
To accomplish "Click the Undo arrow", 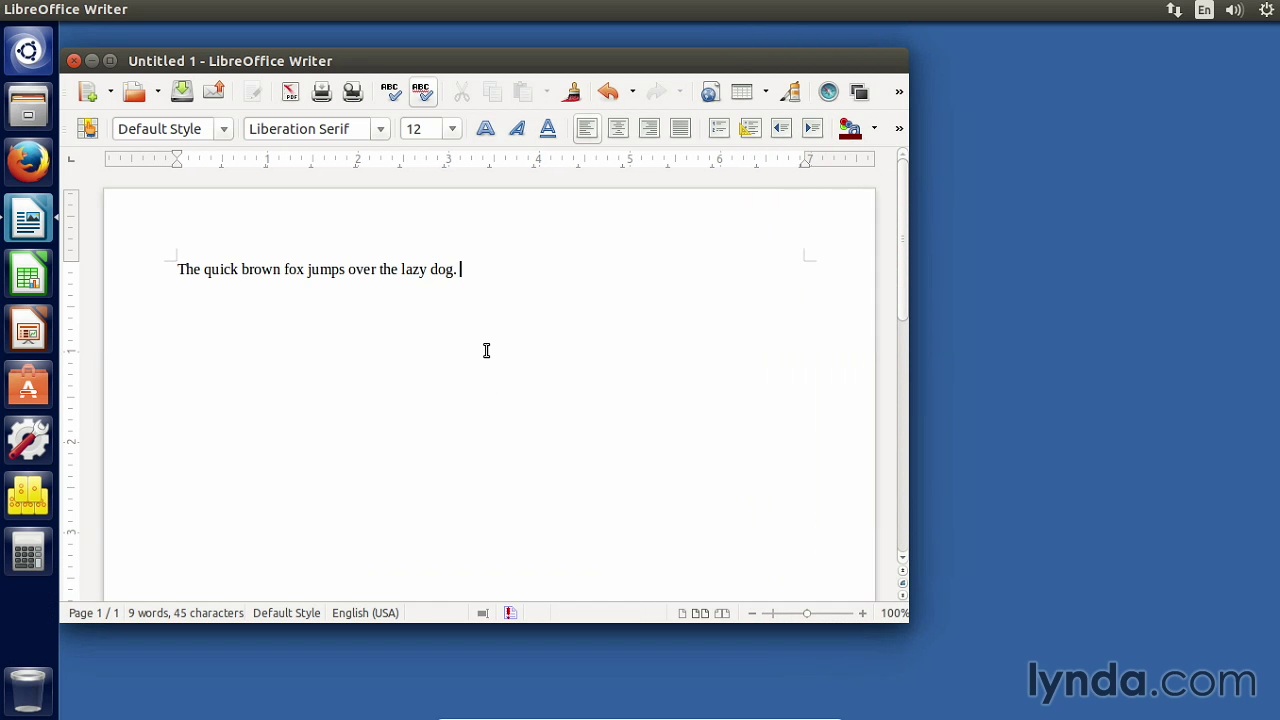I will 608,92.
